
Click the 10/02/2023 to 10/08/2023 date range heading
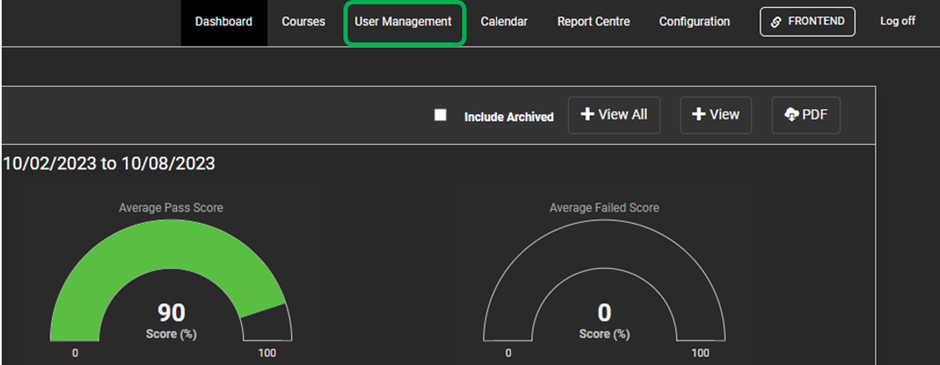(x=109, y=164)
